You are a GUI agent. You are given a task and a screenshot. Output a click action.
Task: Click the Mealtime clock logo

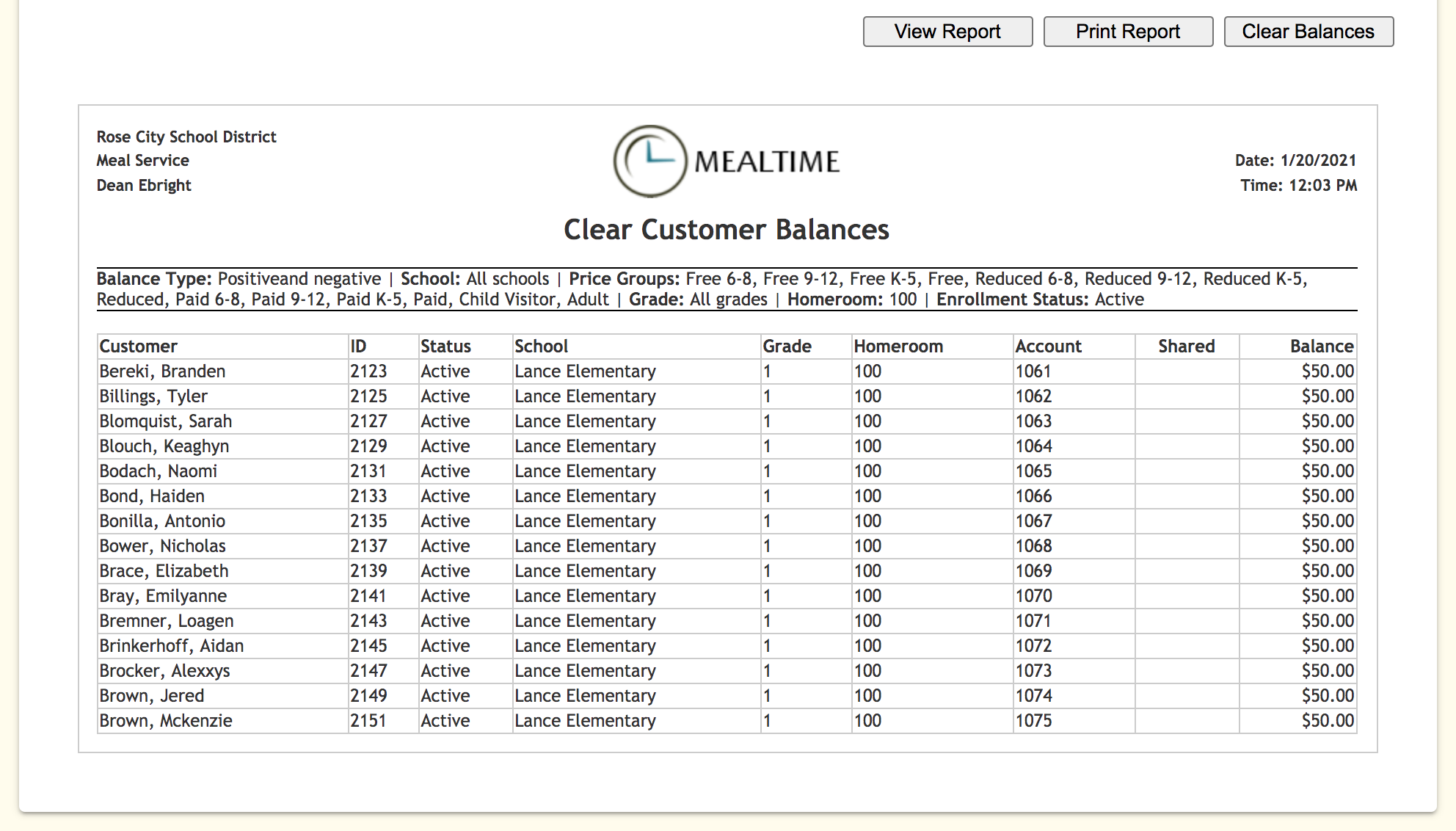pos(650,161)
